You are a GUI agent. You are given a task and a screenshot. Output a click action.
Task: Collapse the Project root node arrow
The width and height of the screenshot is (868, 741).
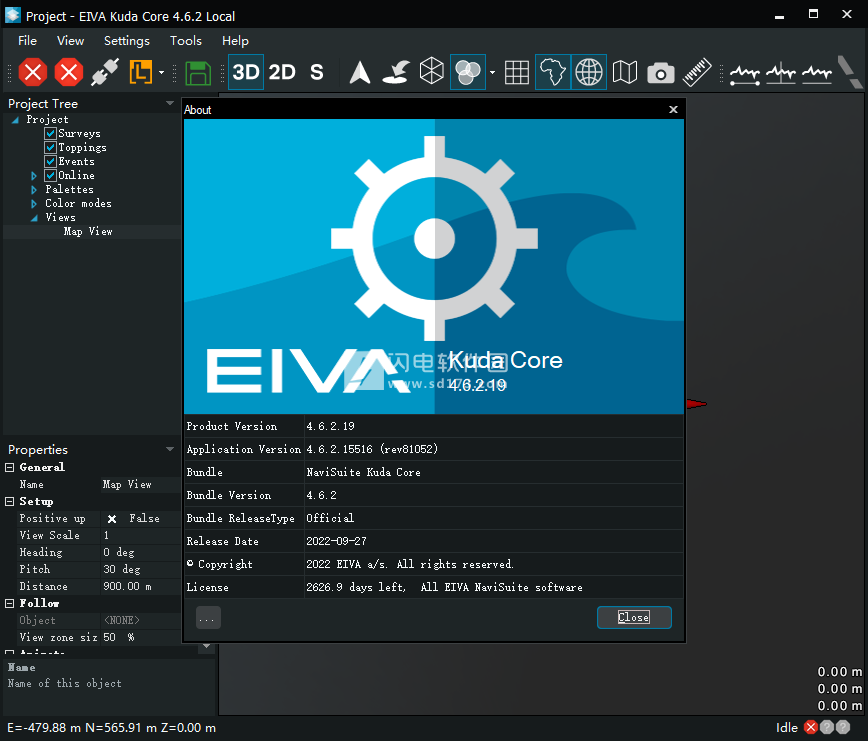click(16, 120)
